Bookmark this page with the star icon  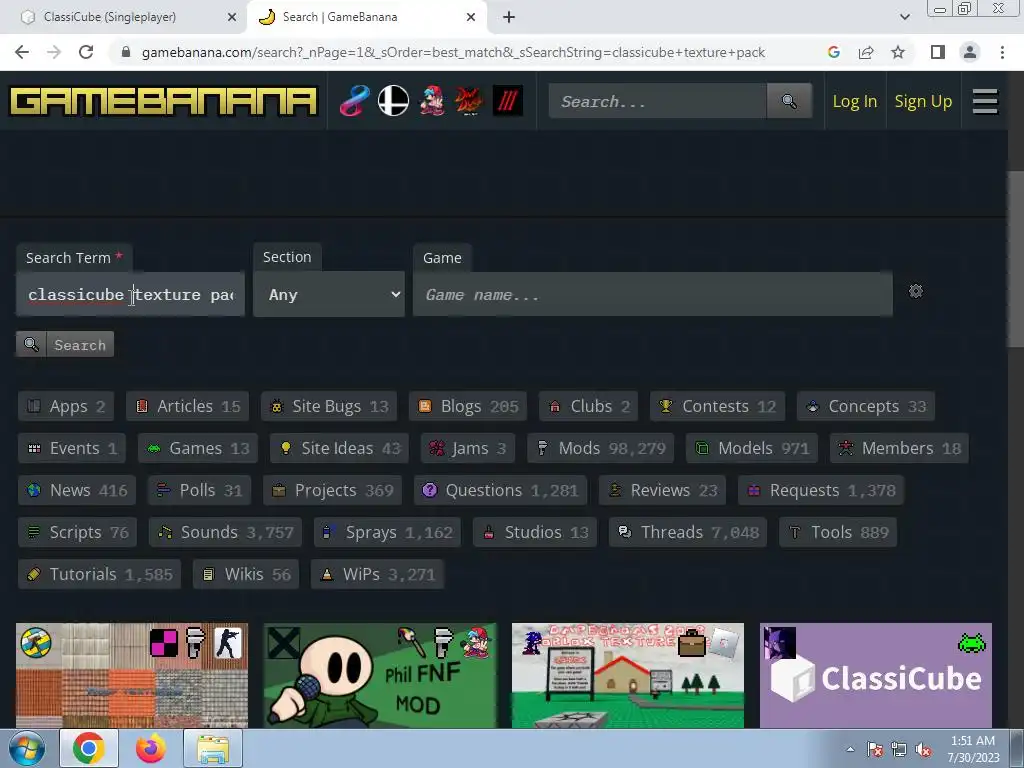pyautogui.click(x=898, y=52)
